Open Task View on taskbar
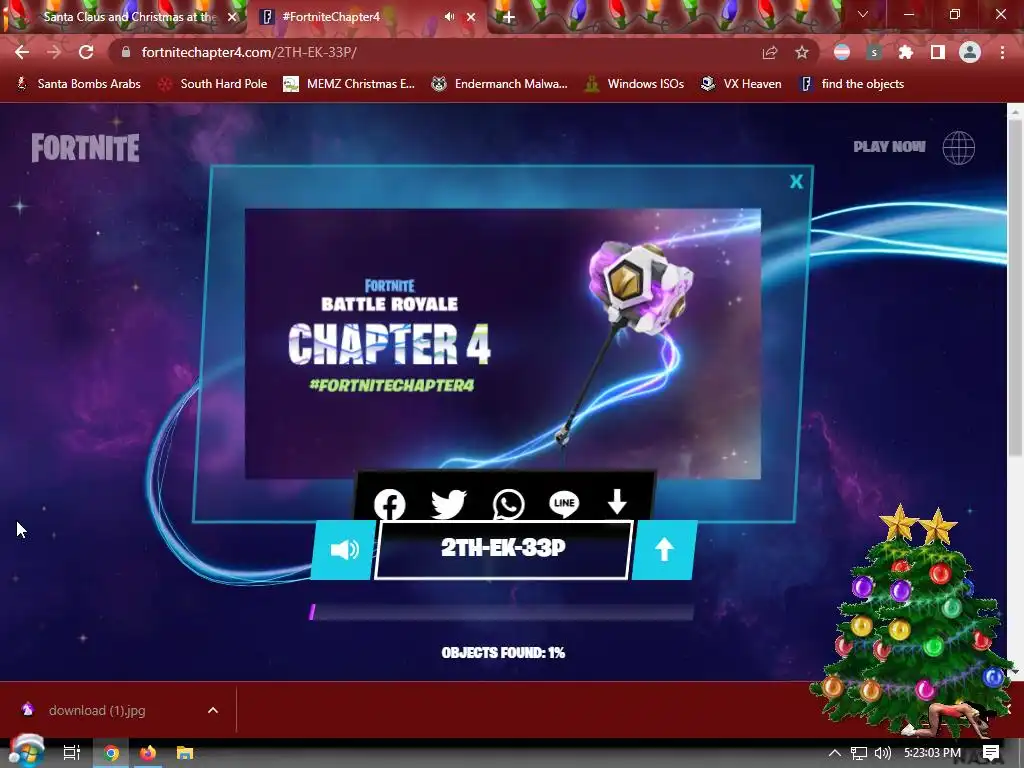The image size is (1024, 768). pos(71,753)
